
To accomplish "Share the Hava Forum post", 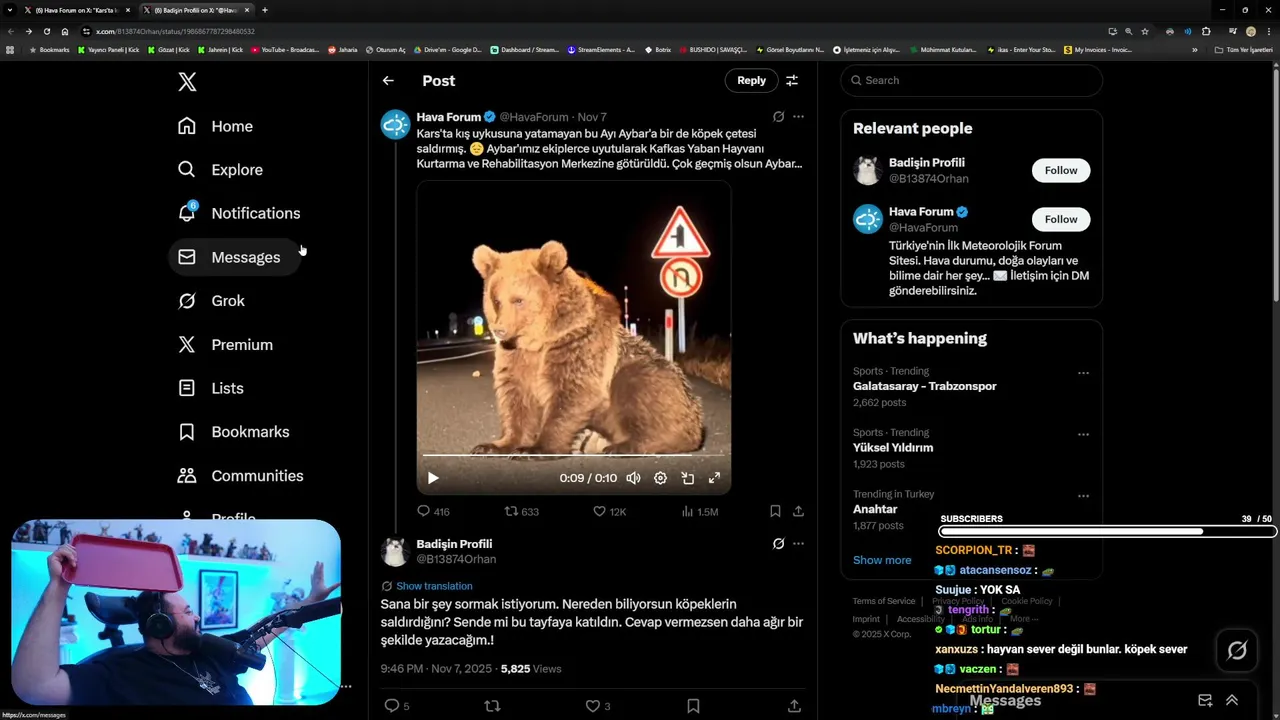I will (x=798, y=511).
